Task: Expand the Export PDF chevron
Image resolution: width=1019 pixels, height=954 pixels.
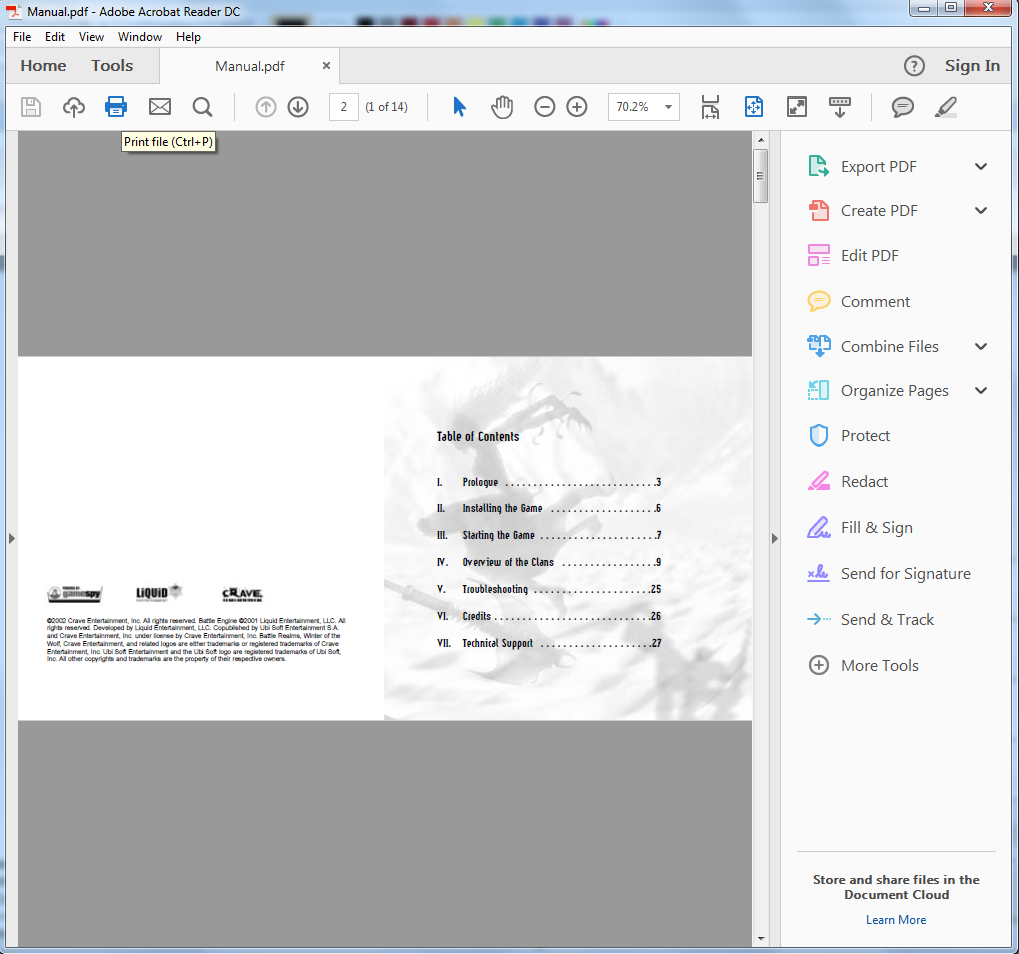Action: pos(981,167)
